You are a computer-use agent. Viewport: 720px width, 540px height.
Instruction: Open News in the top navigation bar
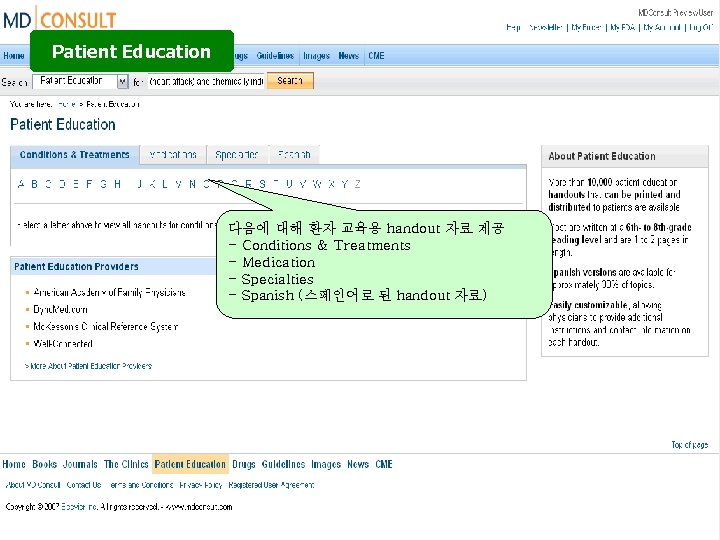click(x=349, y=56)
